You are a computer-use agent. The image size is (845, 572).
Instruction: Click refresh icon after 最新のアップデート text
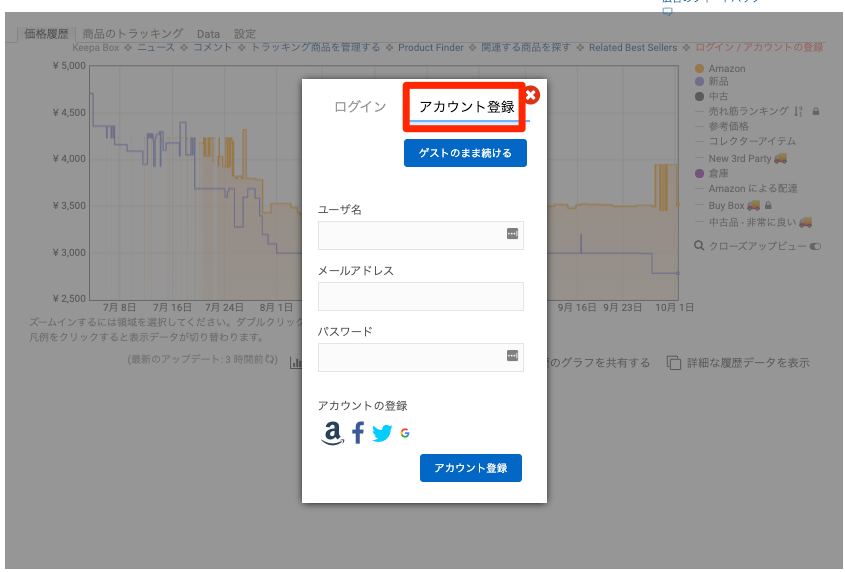[271, 360]
